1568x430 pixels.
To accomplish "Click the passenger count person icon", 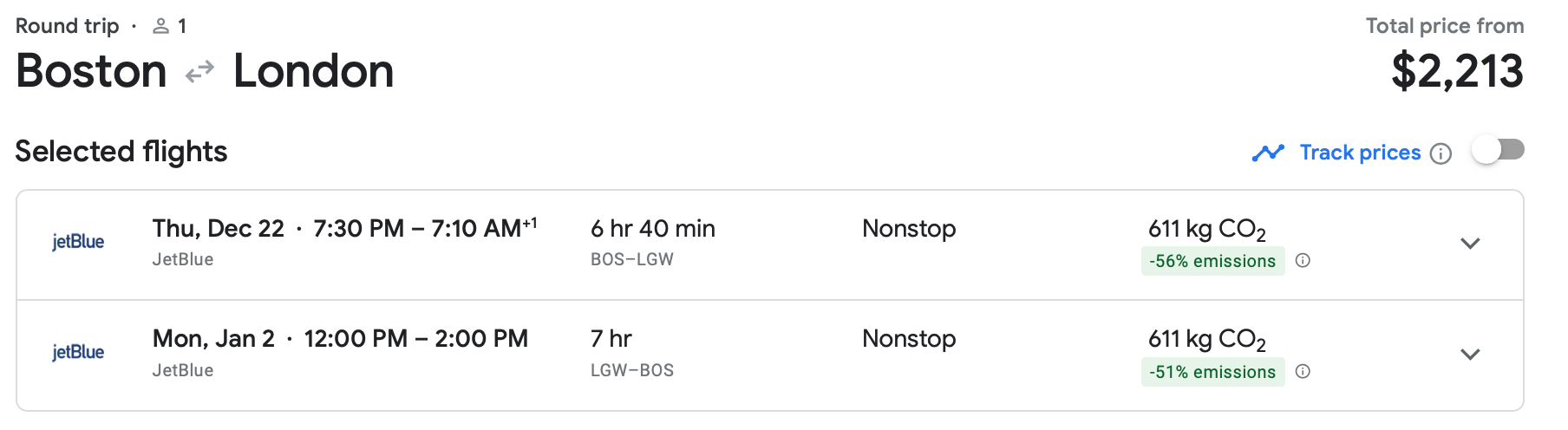I will tap(160, 27).
